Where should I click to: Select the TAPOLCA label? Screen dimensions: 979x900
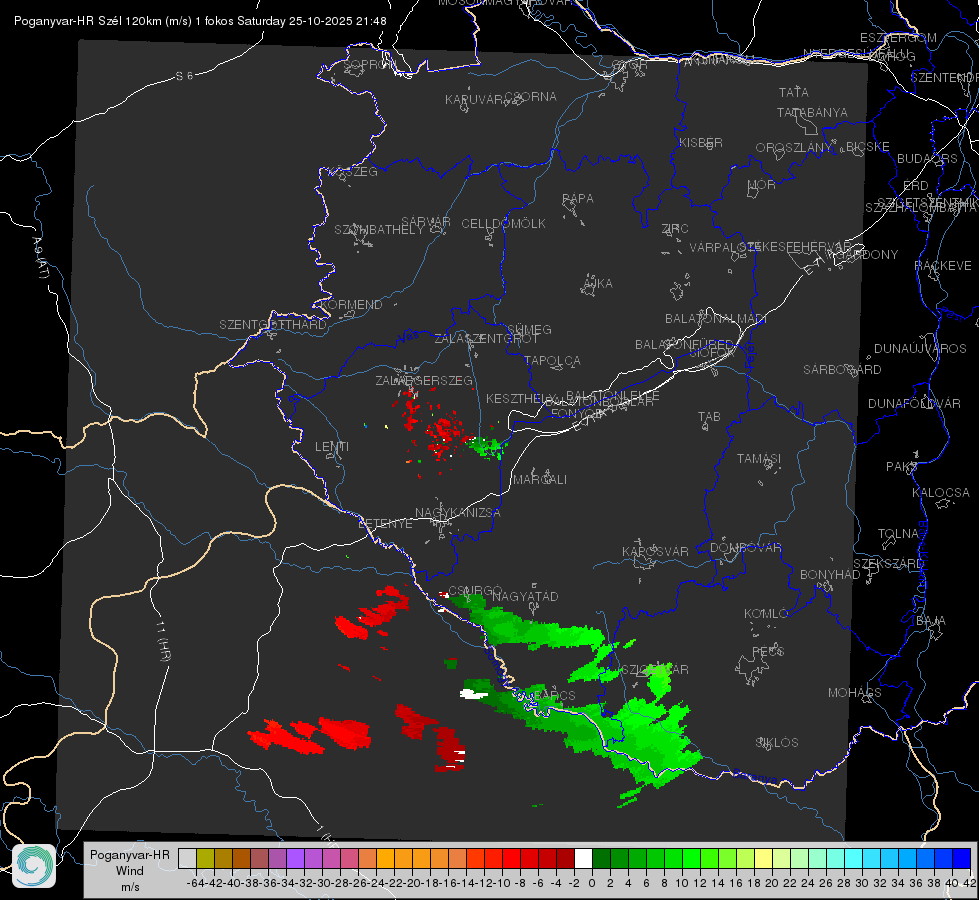pyautogui.click(x=553, y=360)
